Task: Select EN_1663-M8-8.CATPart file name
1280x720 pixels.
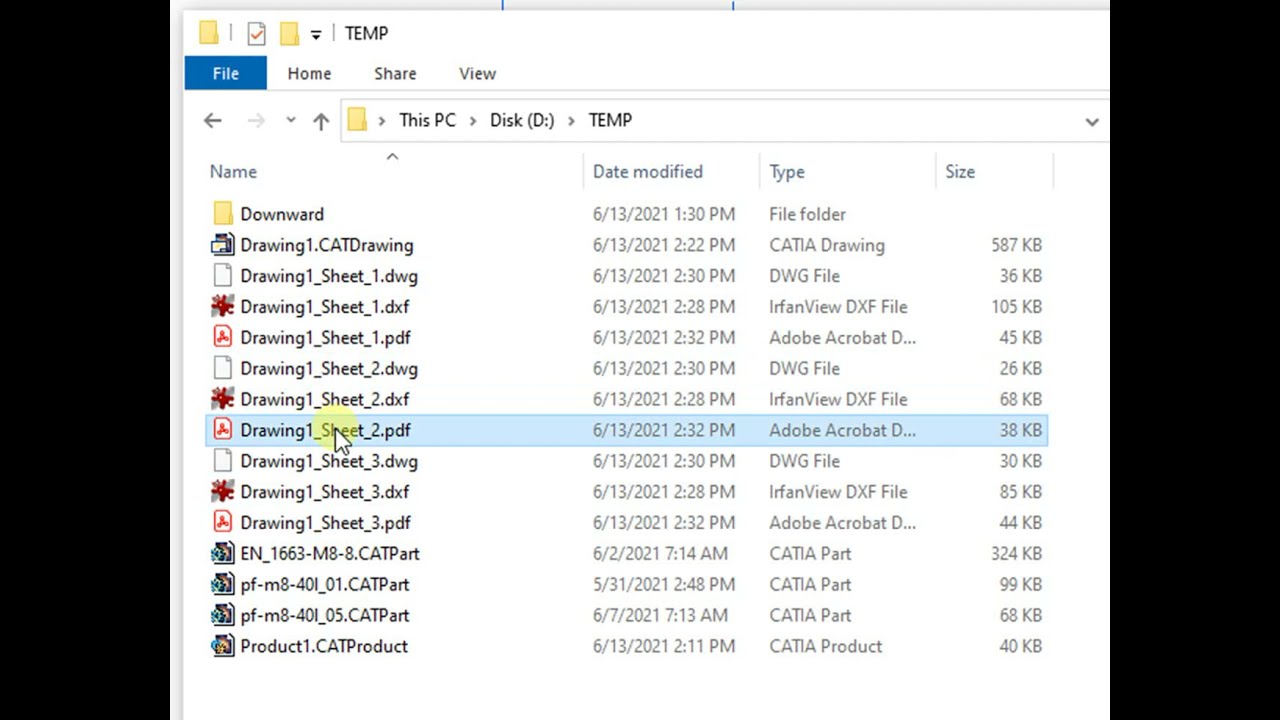Action: point(330,554)
